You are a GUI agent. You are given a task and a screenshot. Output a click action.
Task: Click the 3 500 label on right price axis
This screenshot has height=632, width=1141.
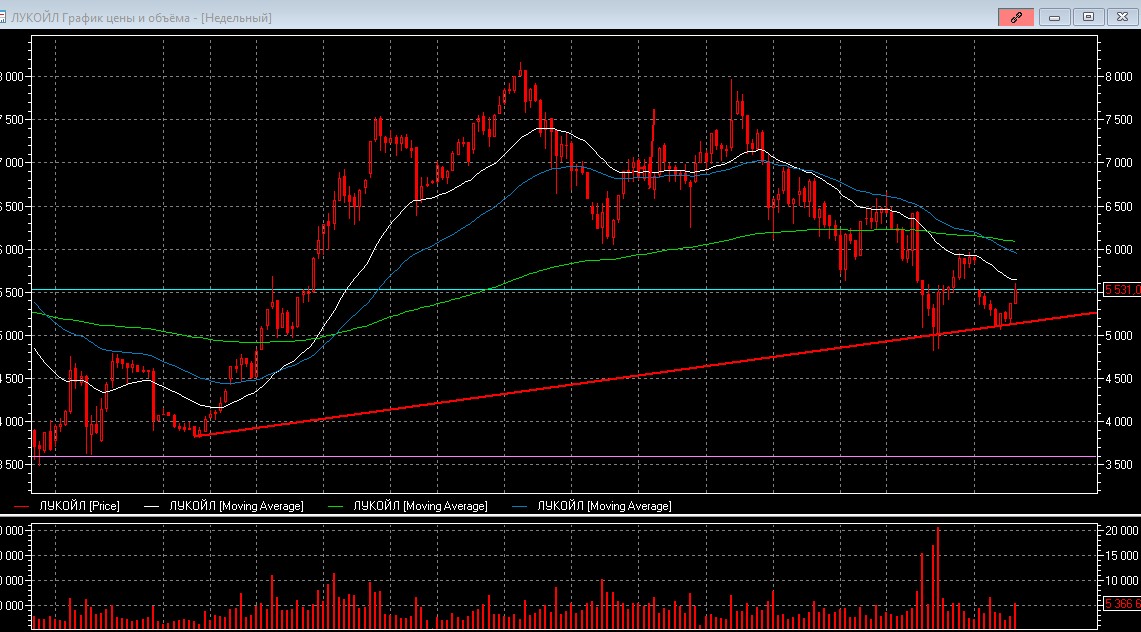(1118, 464)
